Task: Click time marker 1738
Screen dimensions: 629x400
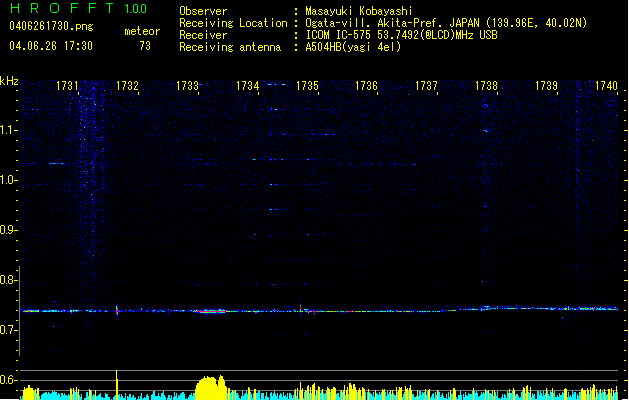Action: tap(487, 86)
